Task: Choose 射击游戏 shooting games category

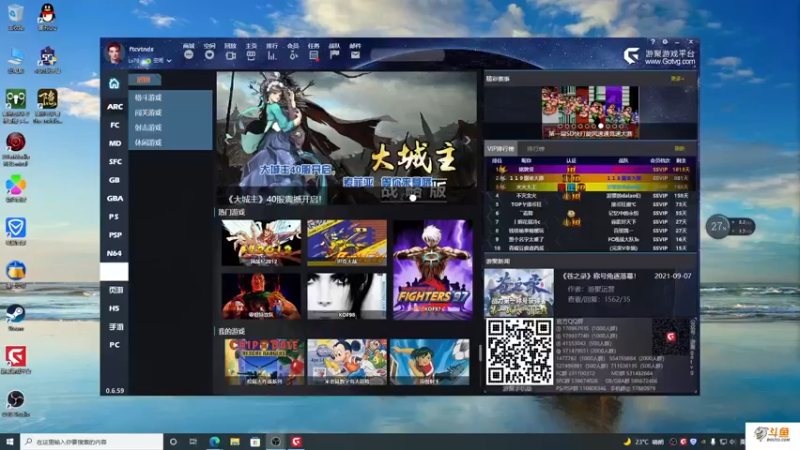Action: tap(148, 128)
